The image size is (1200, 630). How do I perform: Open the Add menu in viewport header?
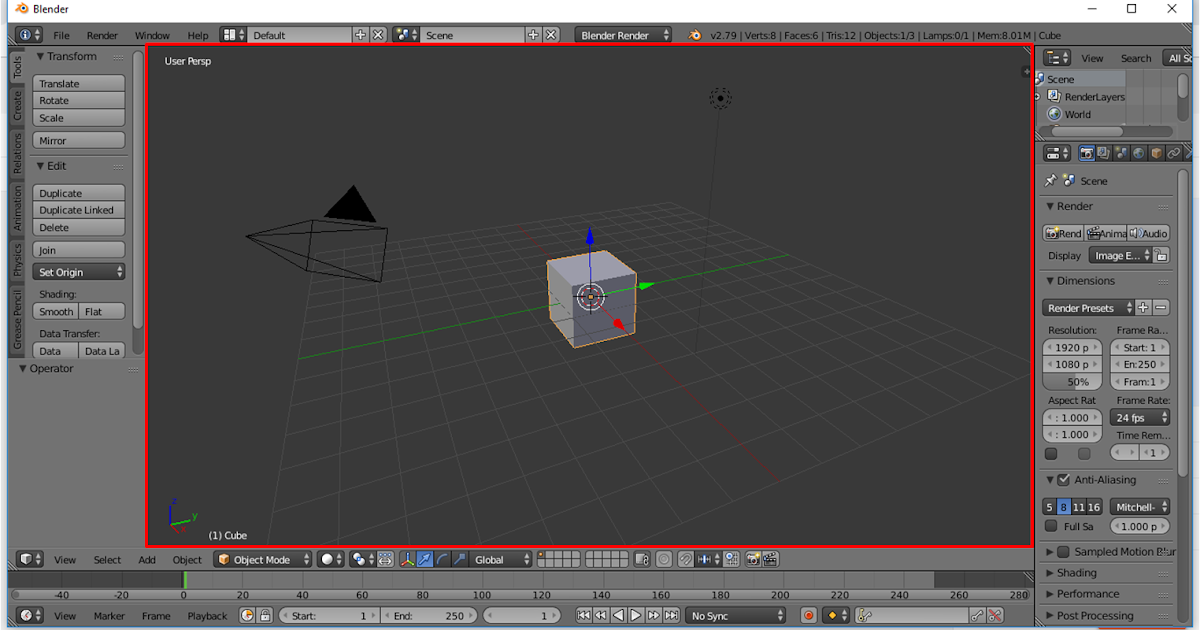147,559
